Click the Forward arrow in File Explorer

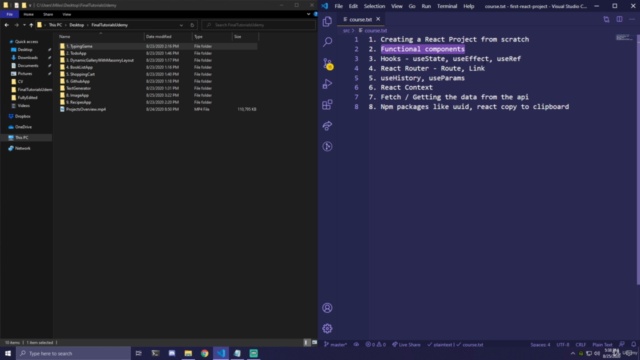16,25
